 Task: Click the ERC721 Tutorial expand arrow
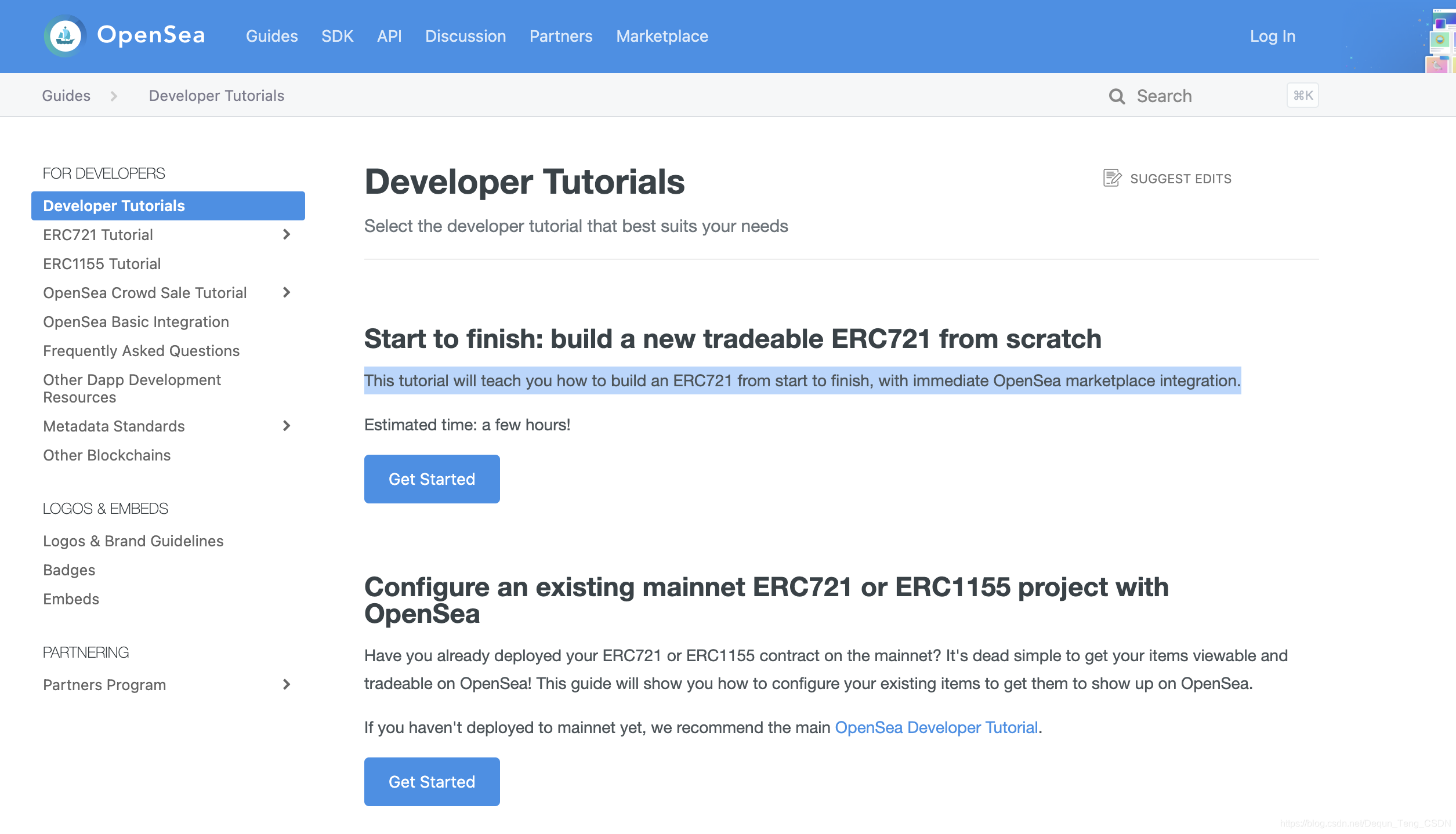pos(287,234)
